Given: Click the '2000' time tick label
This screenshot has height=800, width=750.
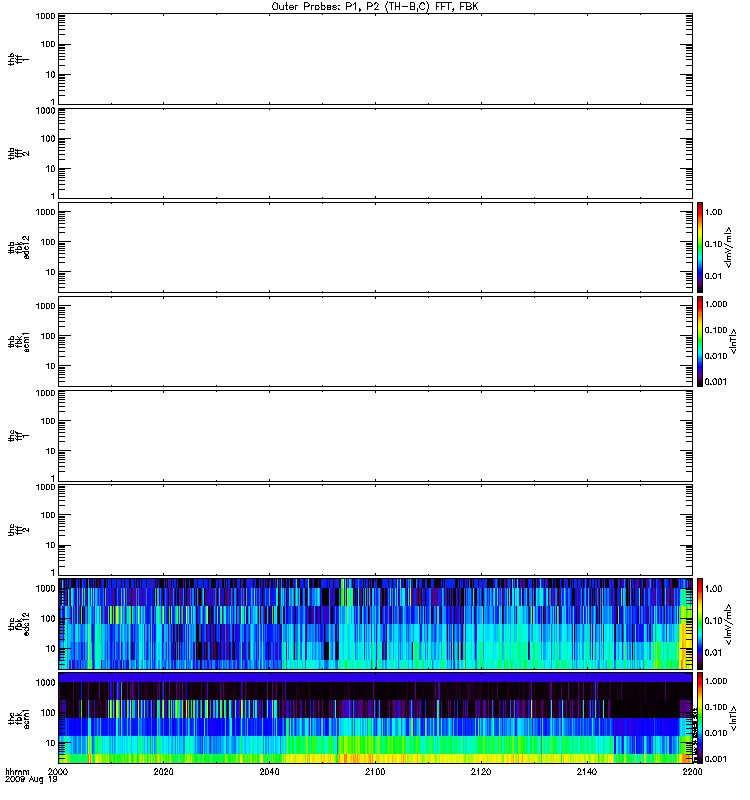Looking at the screenshot, I should (58, 771).
